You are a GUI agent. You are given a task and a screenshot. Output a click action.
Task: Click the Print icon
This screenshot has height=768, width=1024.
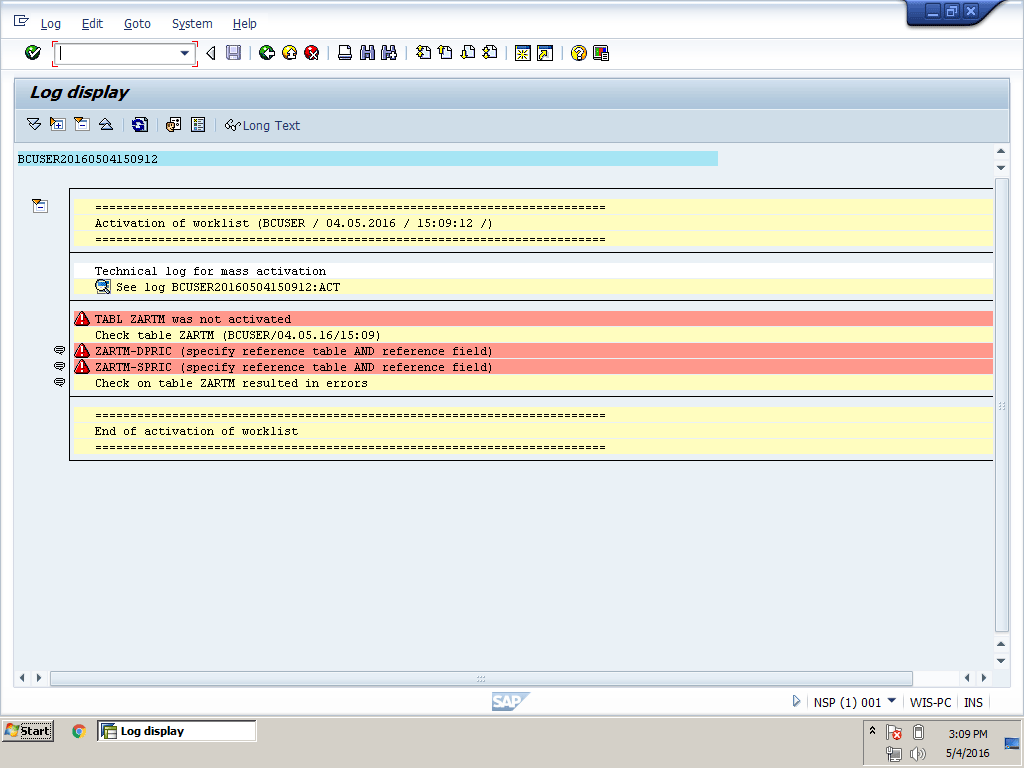(x=345, y=53)
